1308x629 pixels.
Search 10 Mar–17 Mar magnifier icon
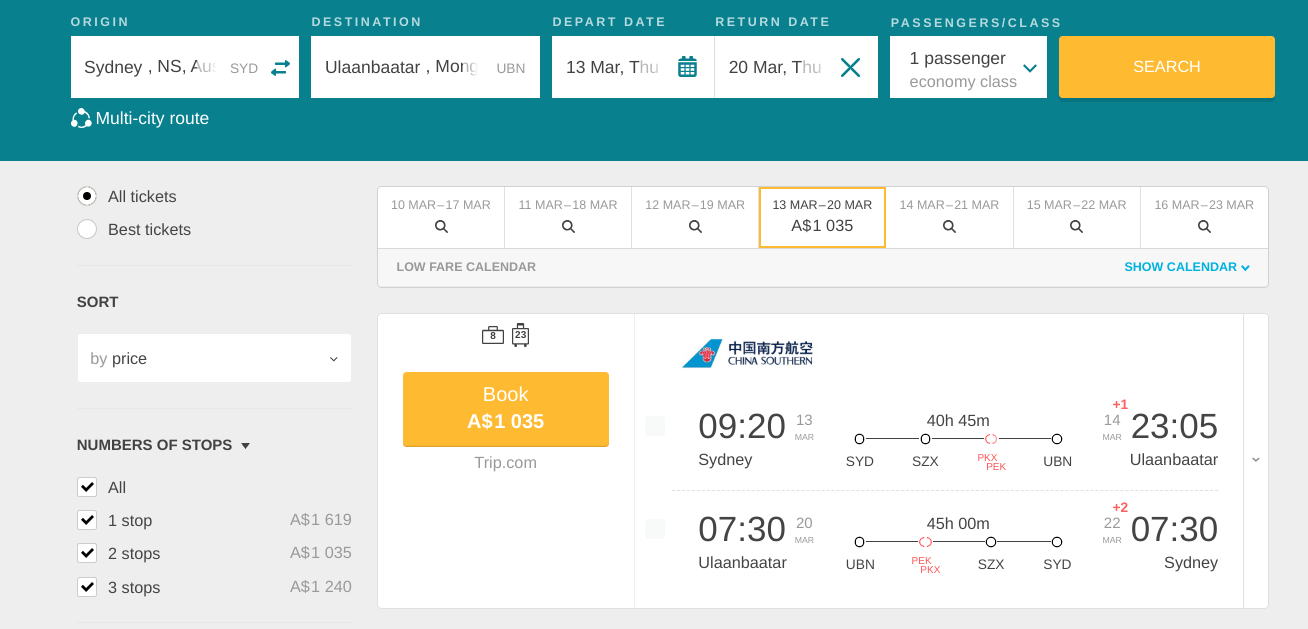pyautogui.click(x=441, y=227)
